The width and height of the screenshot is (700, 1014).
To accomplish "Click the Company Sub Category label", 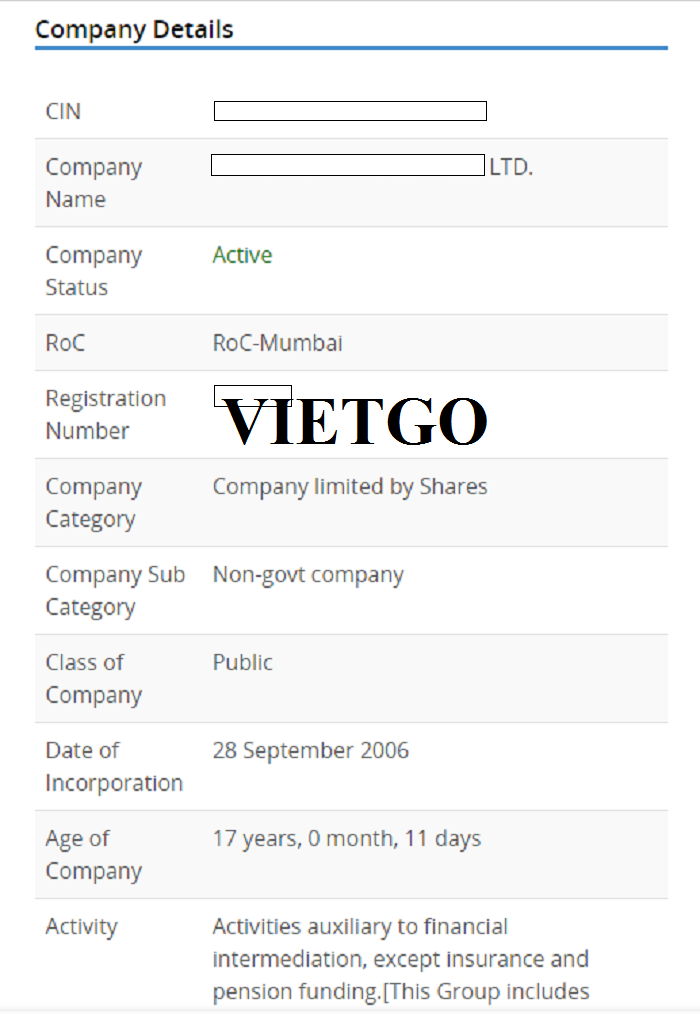I will pyautogui.click(x=115, y=590).
